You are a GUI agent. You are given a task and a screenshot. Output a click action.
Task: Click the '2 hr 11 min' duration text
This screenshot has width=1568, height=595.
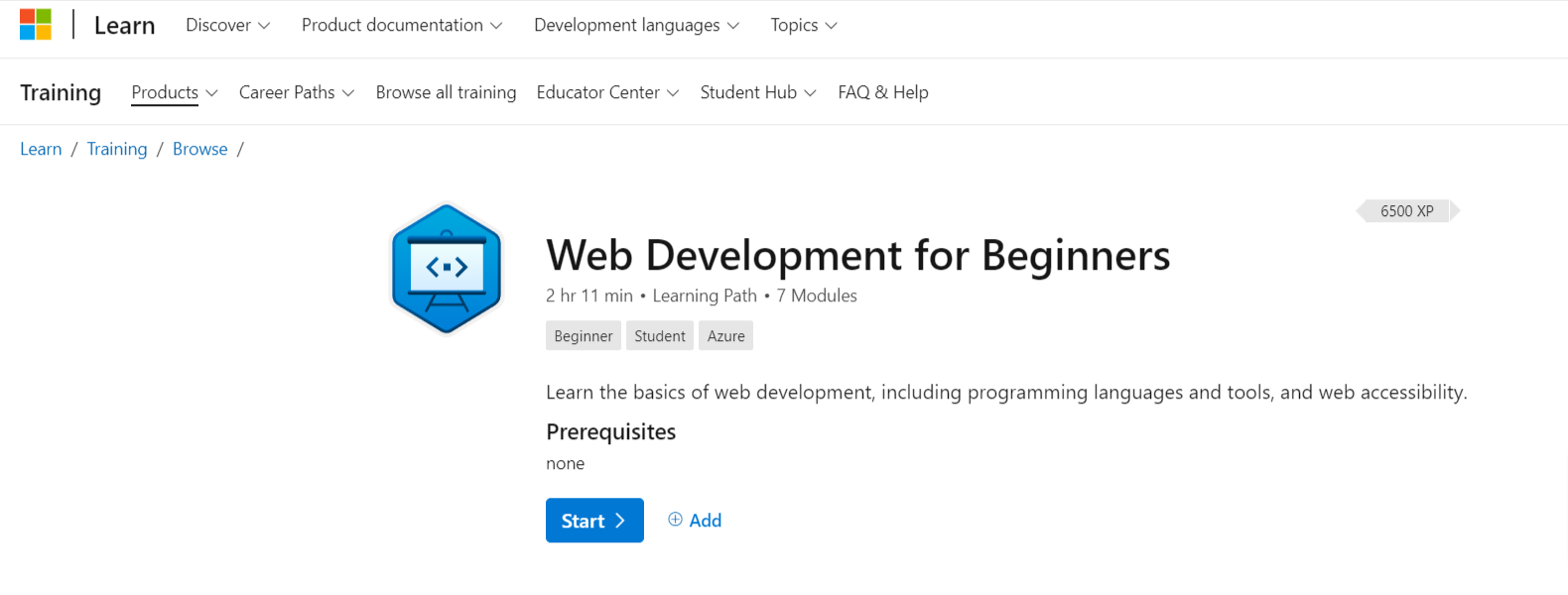[x=589, y=296]
